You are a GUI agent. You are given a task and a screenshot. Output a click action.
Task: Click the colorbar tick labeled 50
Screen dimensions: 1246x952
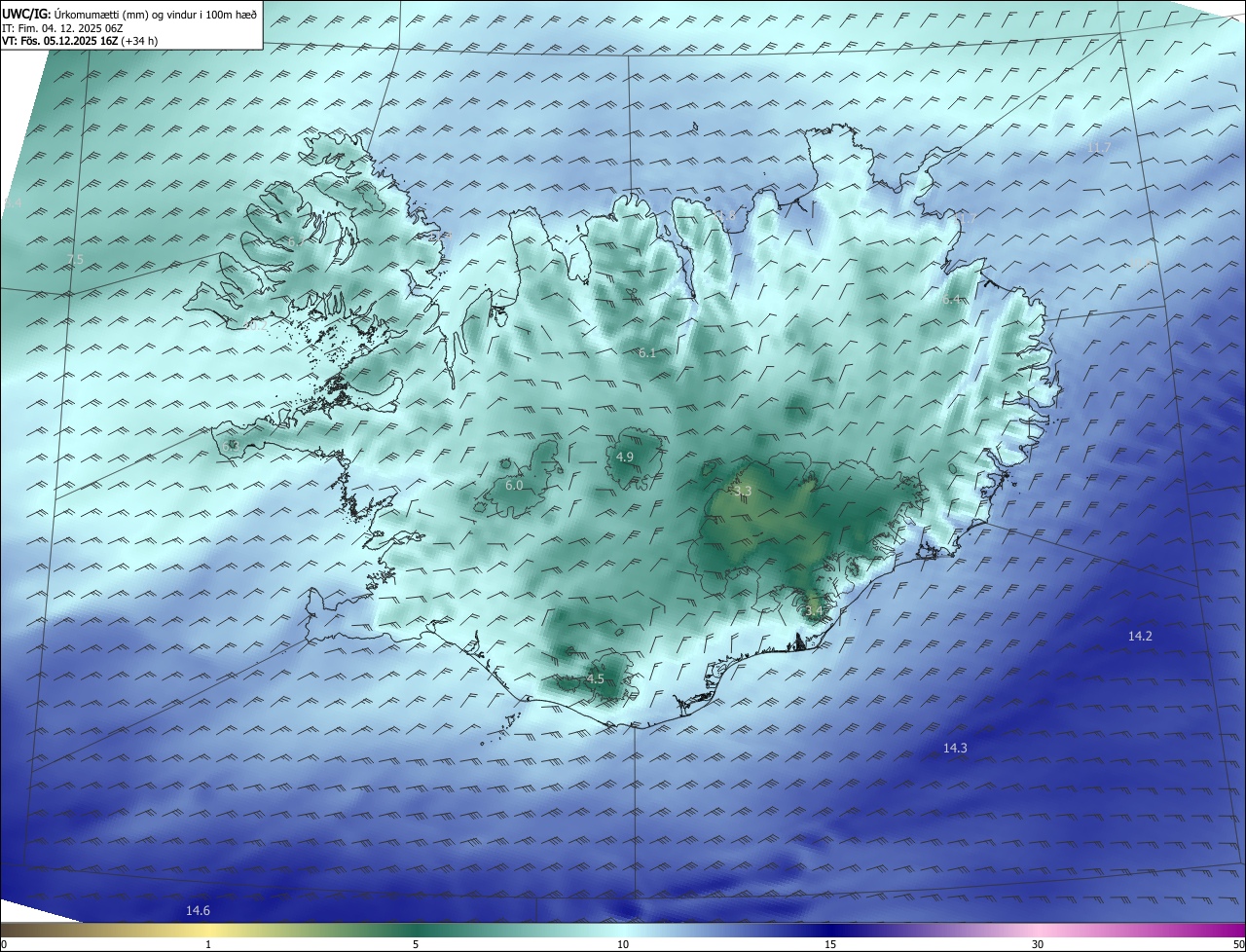point(1238,944)
